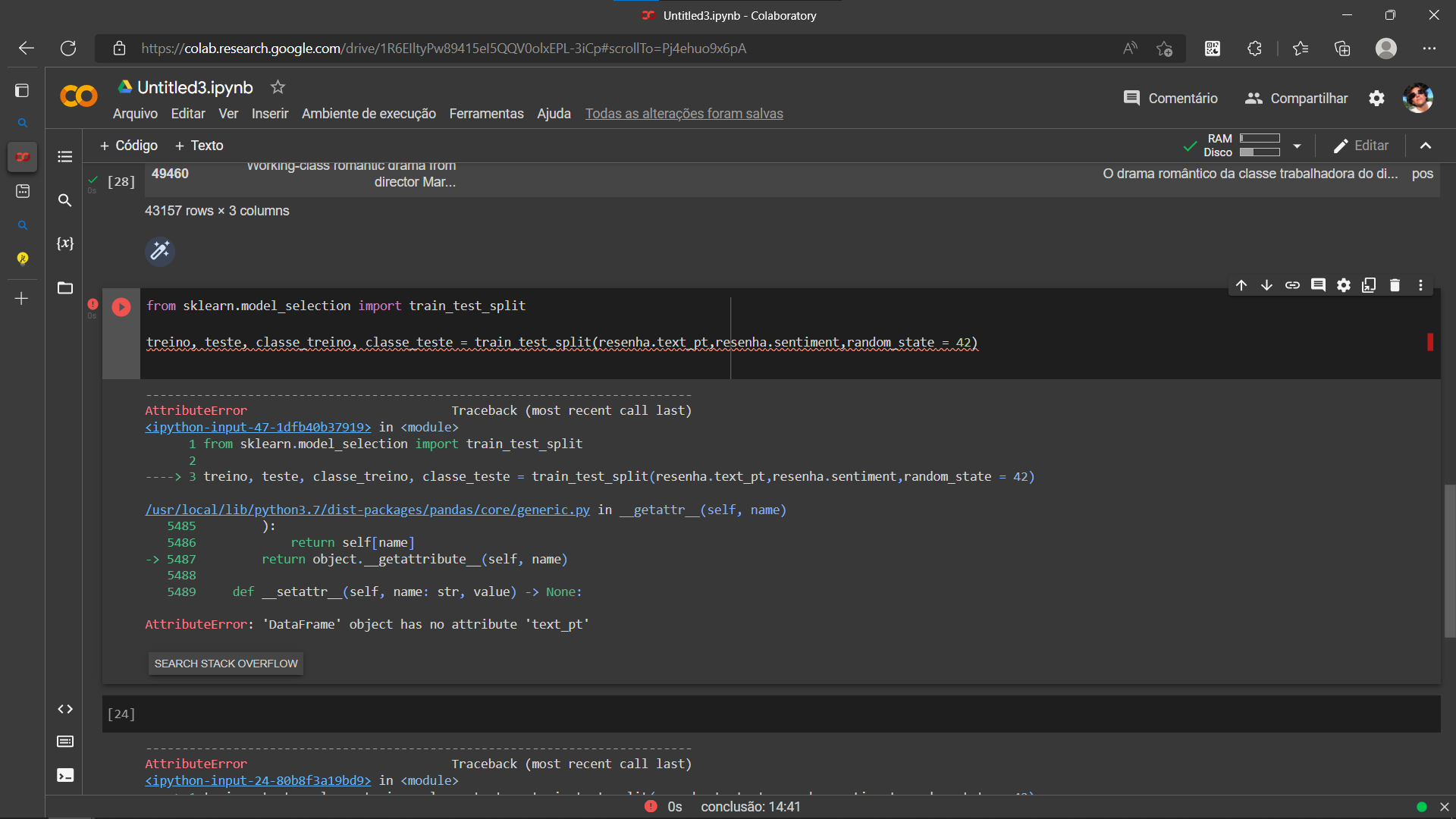Click RAM usage bar indicator
1456x819 pixels.
(x=1260, y=139)
